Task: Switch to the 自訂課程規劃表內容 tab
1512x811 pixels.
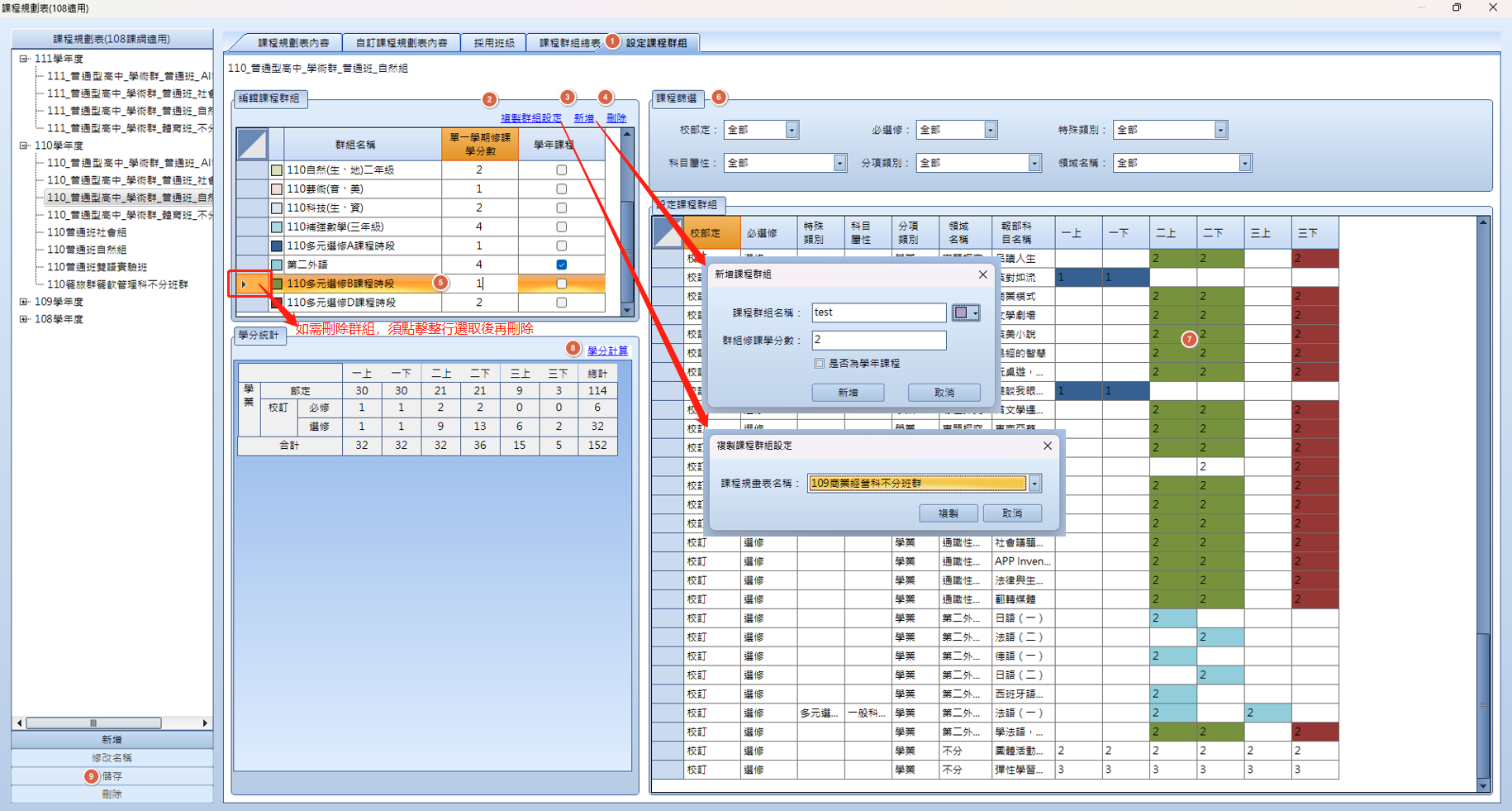Action: pos(402,43)
